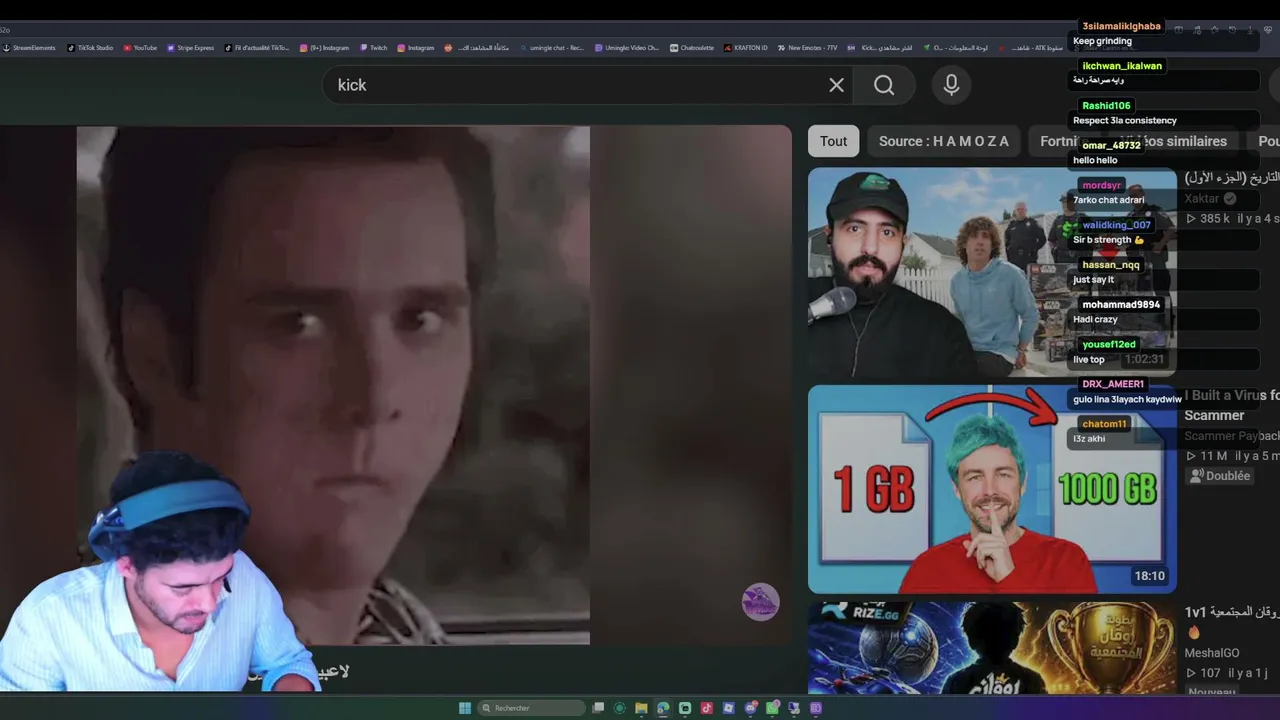Open the New Emotes - 7TV bookmark
Viewport: 1280px width, 720px height.
[x=808, y=48]
